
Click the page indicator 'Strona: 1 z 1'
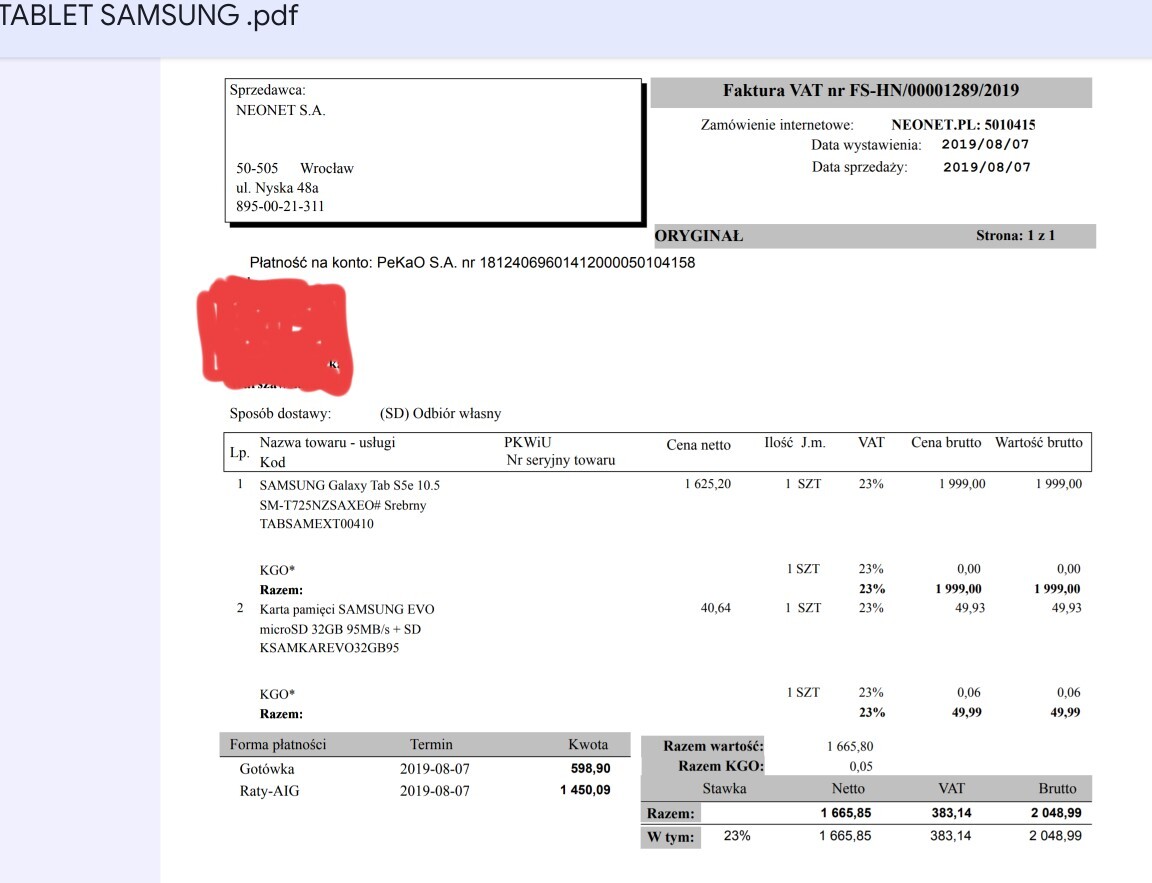pyautogui.click(x=1015, y=236)
